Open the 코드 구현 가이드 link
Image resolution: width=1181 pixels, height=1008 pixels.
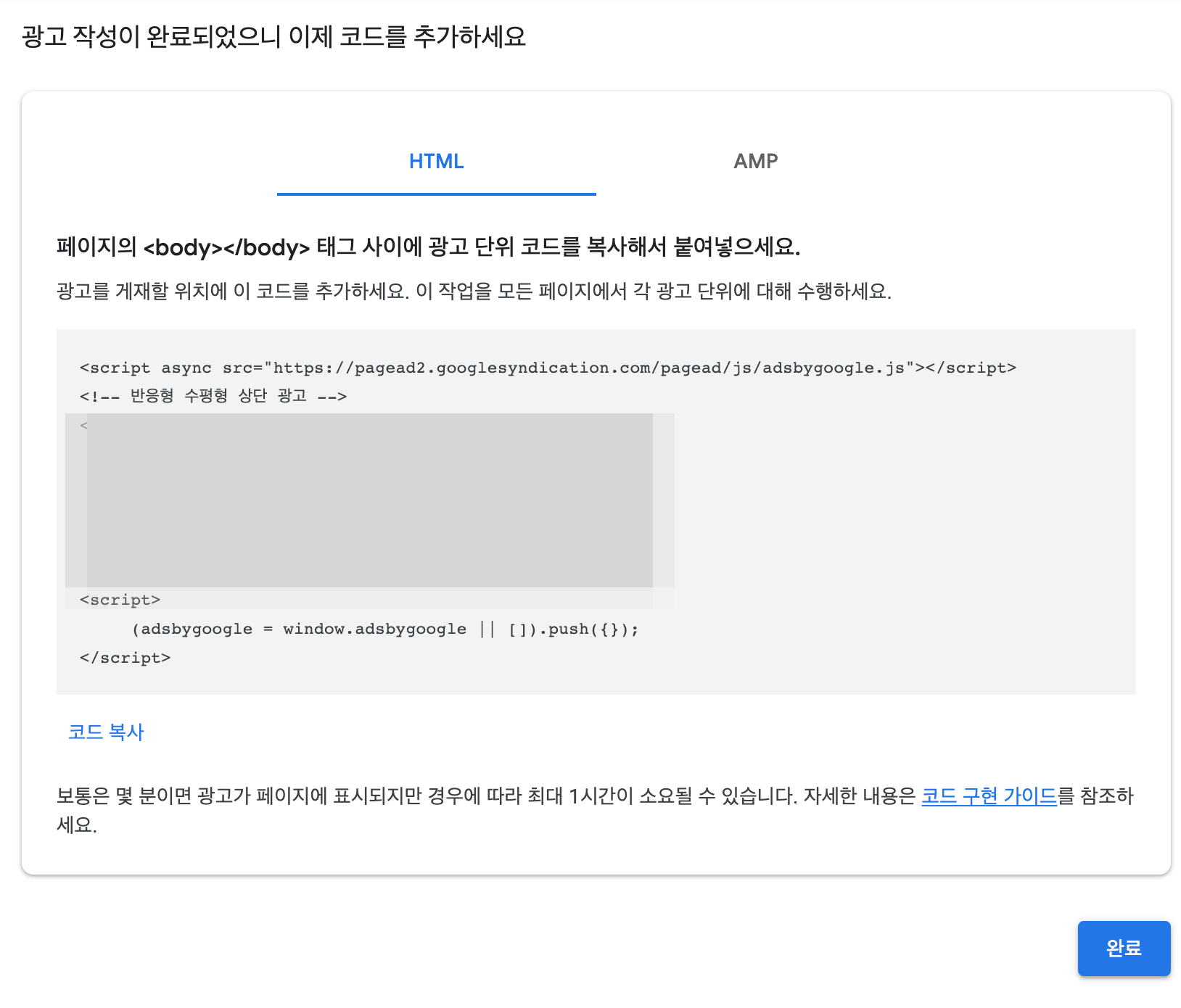point(989,796)
